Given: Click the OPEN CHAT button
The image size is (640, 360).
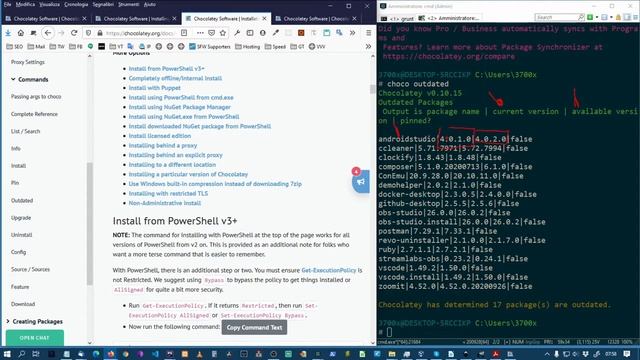Looking at the screenshot, I should (35, 338).
